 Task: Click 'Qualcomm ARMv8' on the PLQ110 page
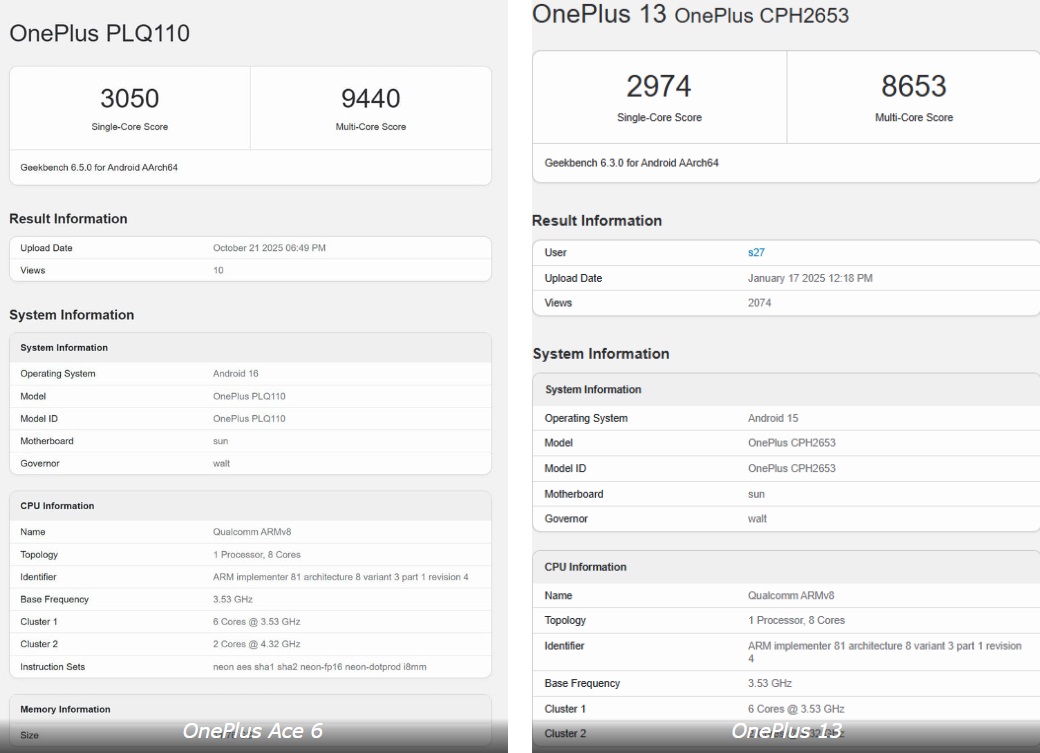pyautogui.click(x=252, y=532)
